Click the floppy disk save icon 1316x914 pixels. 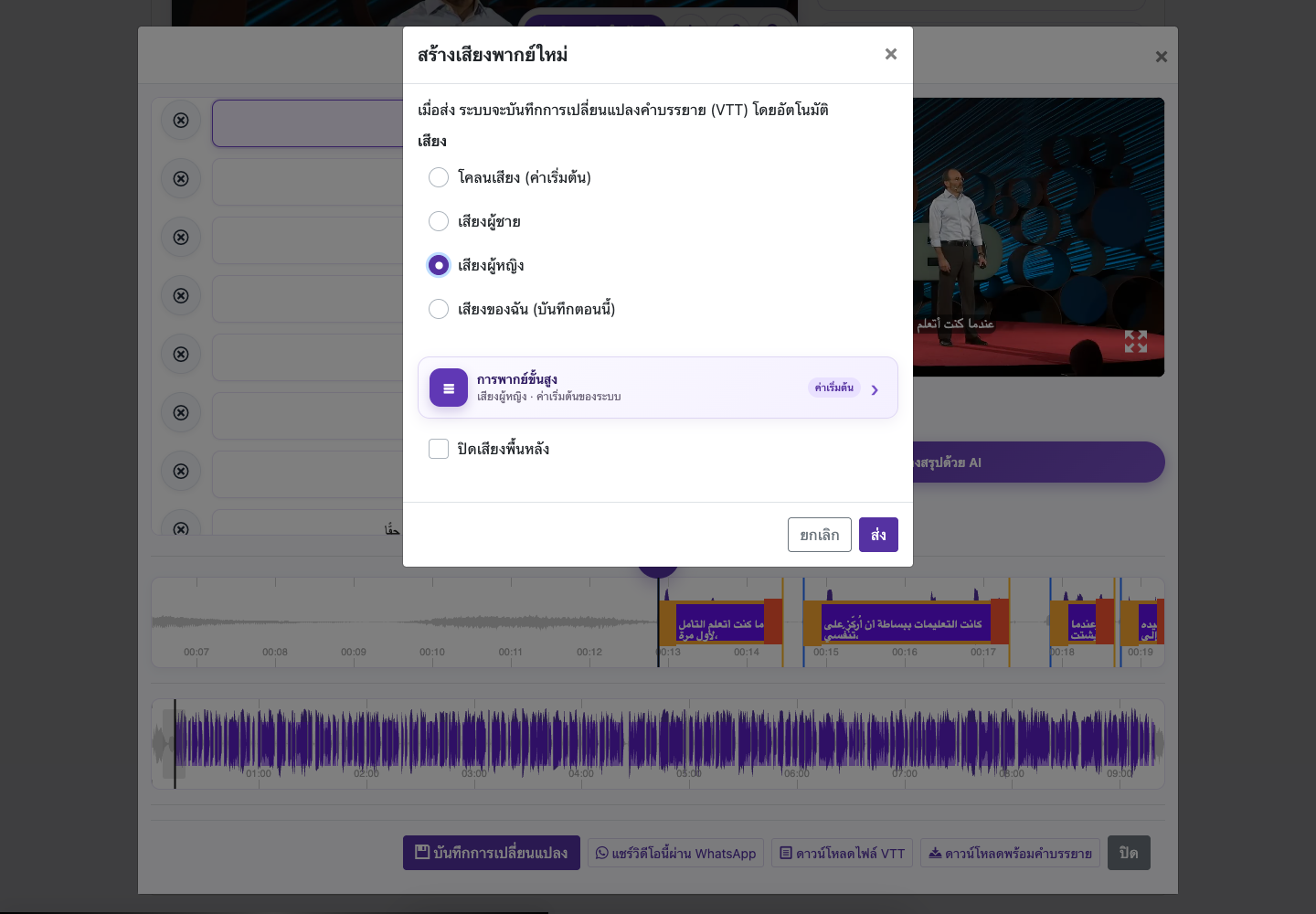(x=422, y=852)
